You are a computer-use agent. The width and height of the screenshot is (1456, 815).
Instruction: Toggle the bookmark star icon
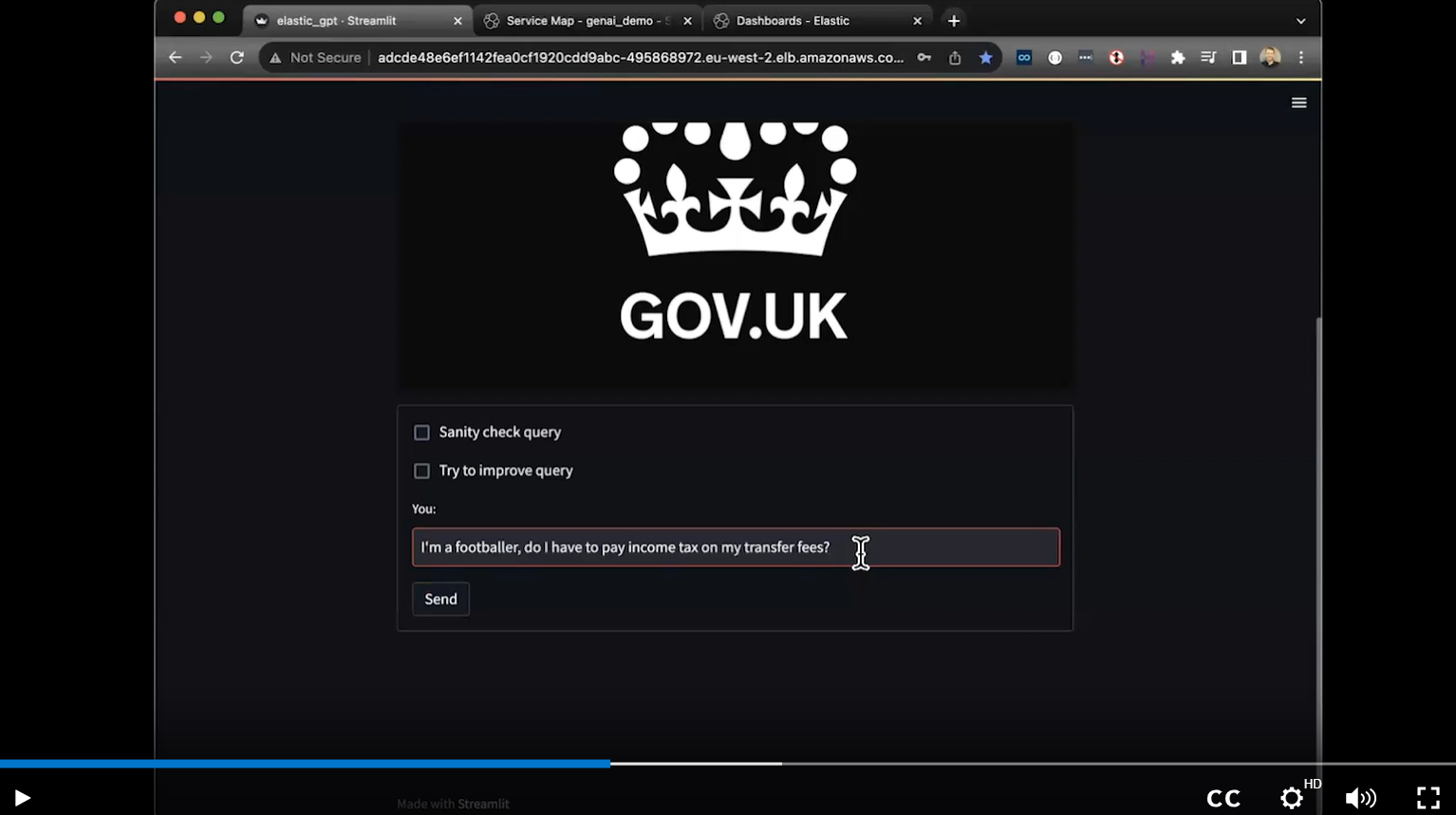click(986, 58)
